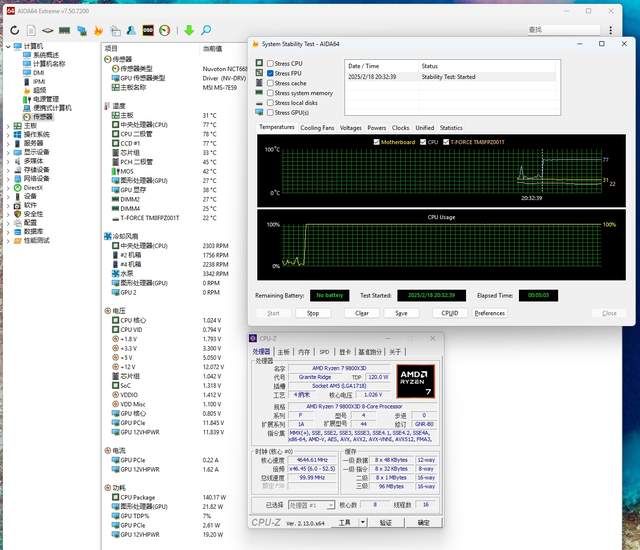Select IPMI in the tree

pyautogui.click(x=39, y=81)
